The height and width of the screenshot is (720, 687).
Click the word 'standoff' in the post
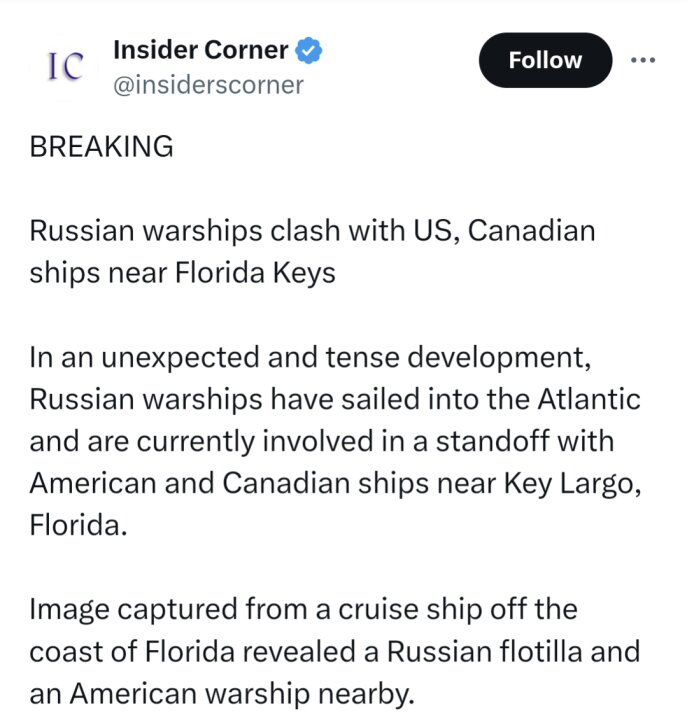492,441
